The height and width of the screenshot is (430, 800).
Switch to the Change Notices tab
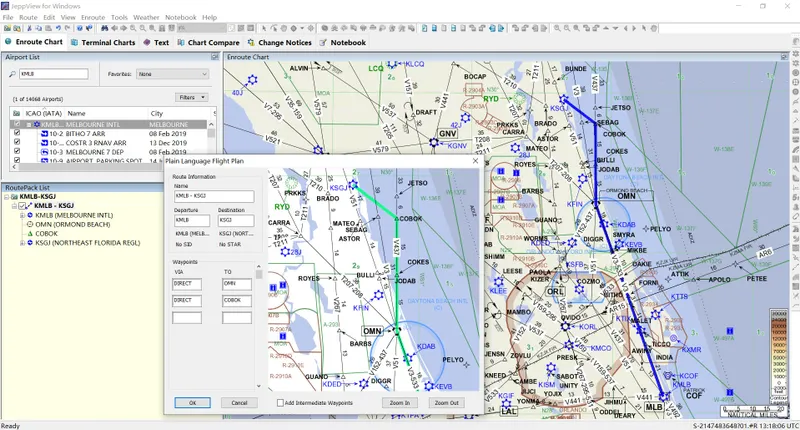tap(280, 42)
